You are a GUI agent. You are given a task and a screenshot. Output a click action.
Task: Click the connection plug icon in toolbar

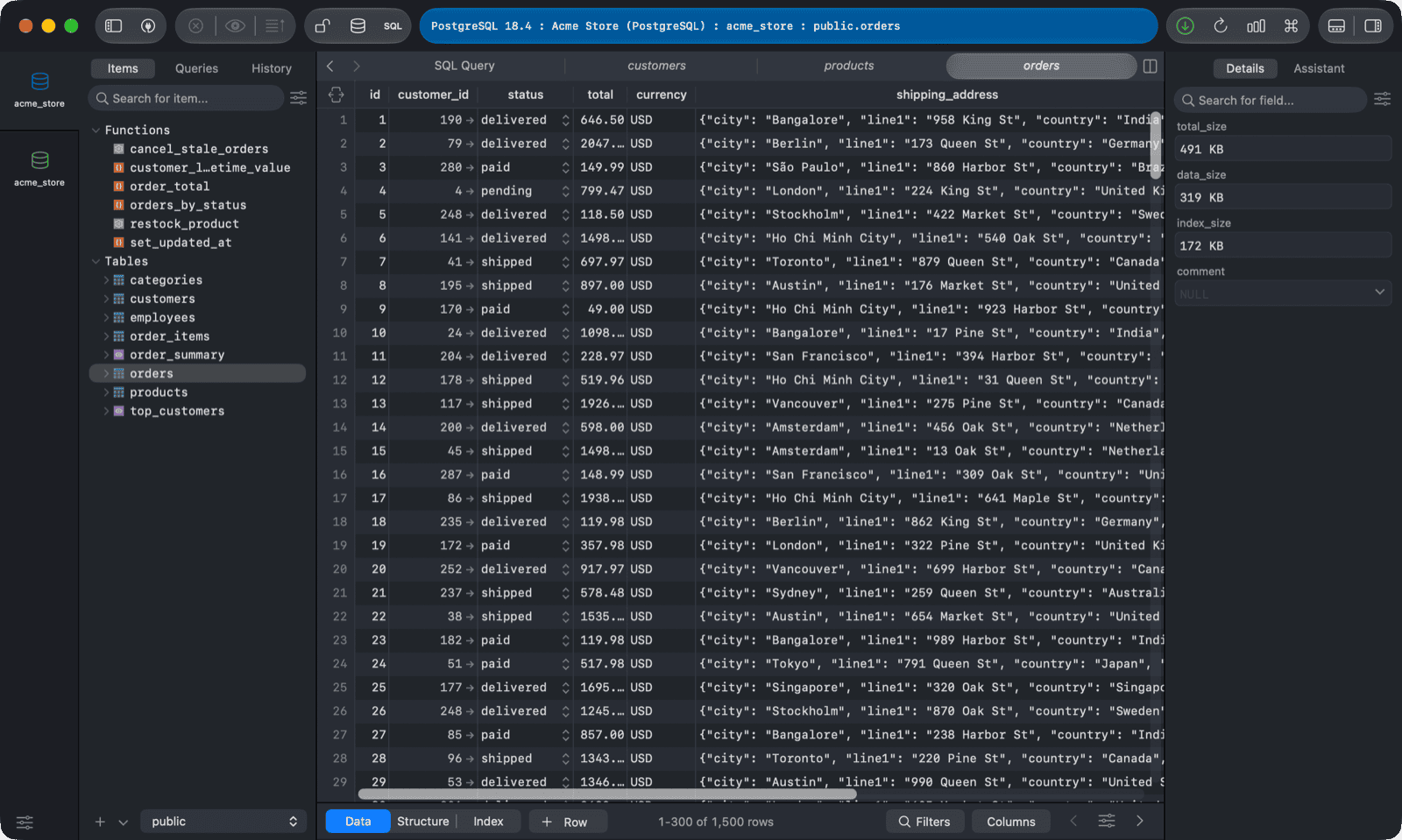(148, 26)
